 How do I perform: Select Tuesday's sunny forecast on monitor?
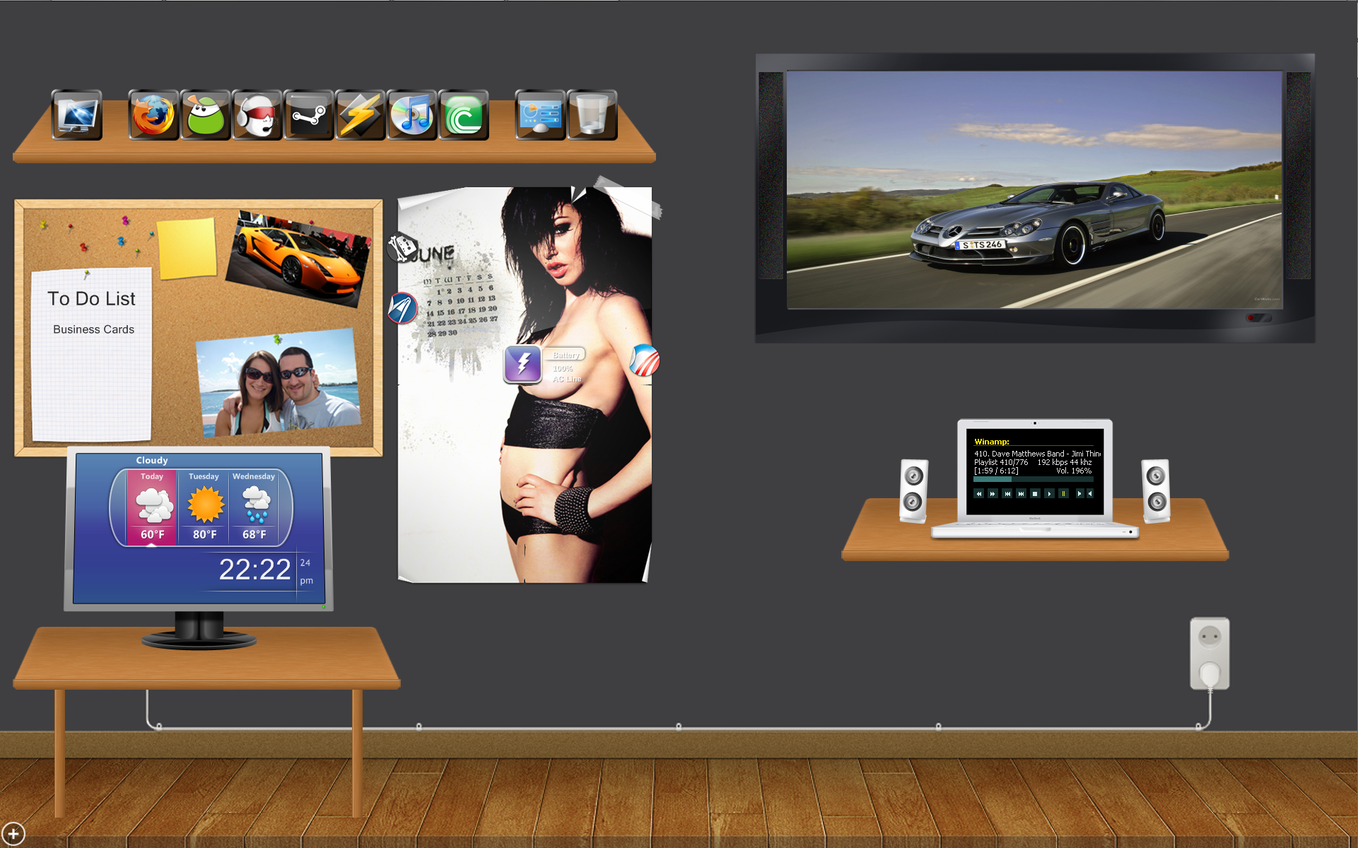pyautogui.click(x=205, y=507)
